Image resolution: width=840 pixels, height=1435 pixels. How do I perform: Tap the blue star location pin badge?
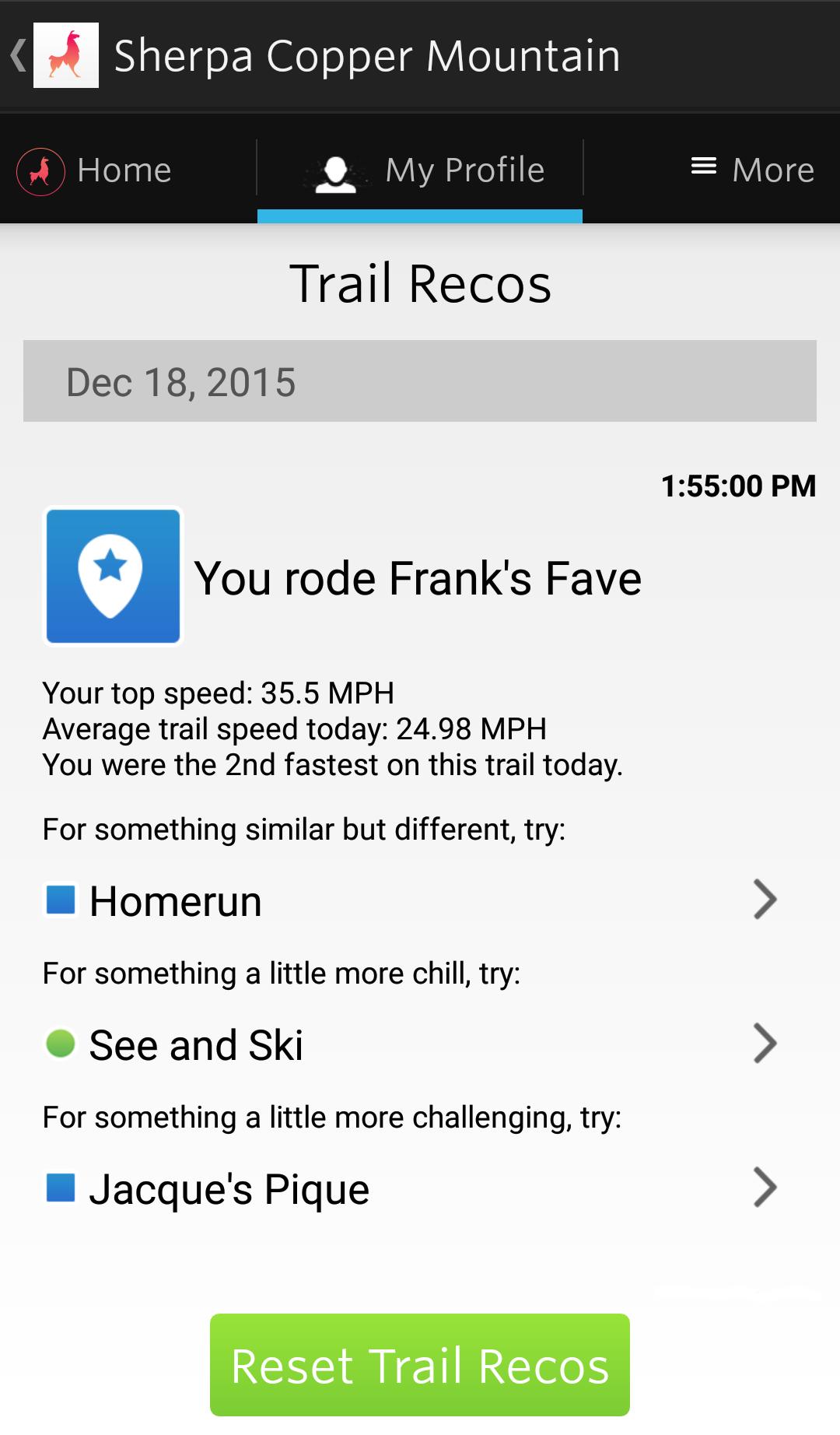(x=113, y=576)
